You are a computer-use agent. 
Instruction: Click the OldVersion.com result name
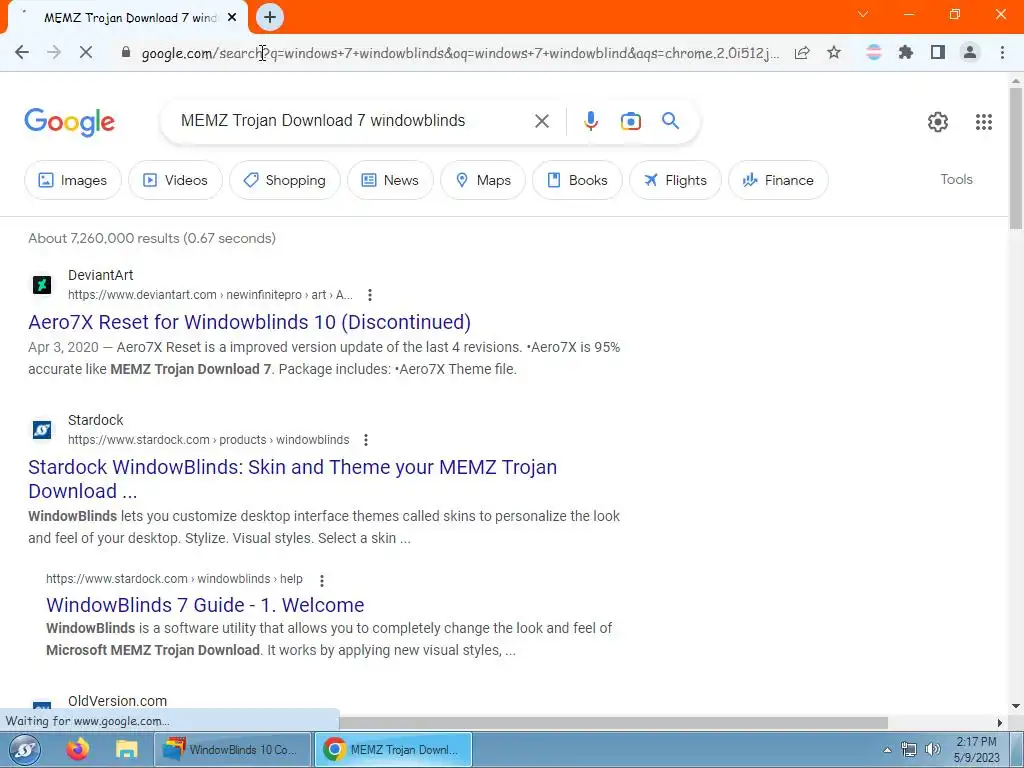click(x=118, y=701)
